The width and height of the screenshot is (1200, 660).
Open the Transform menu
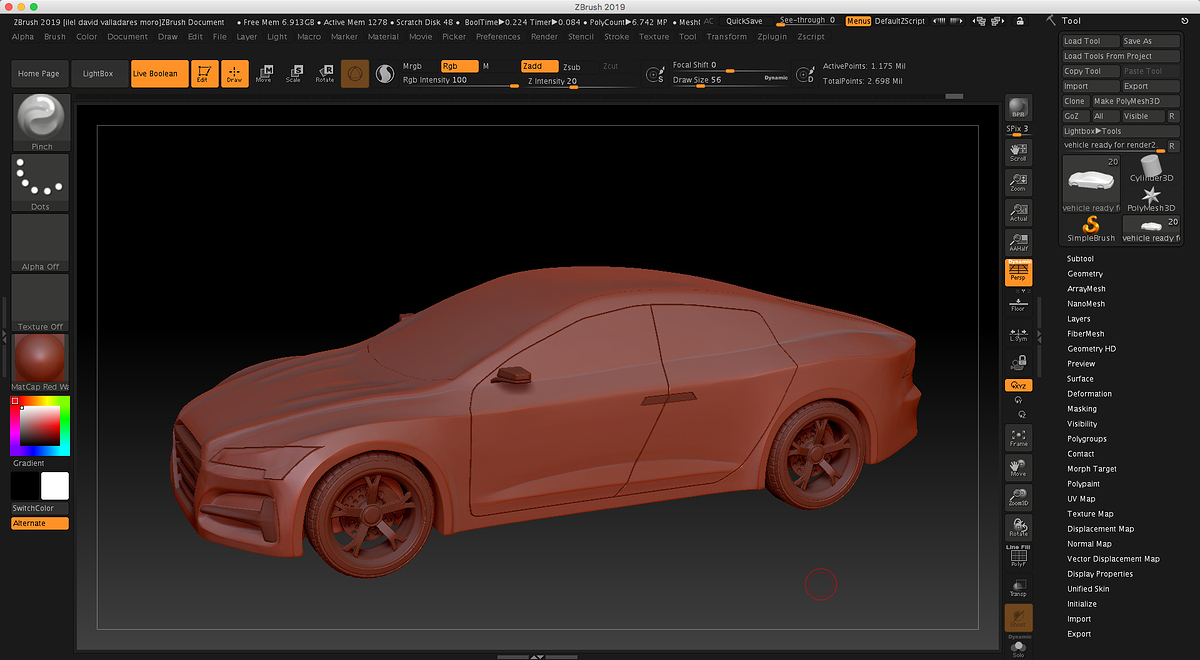coord(726,37)
